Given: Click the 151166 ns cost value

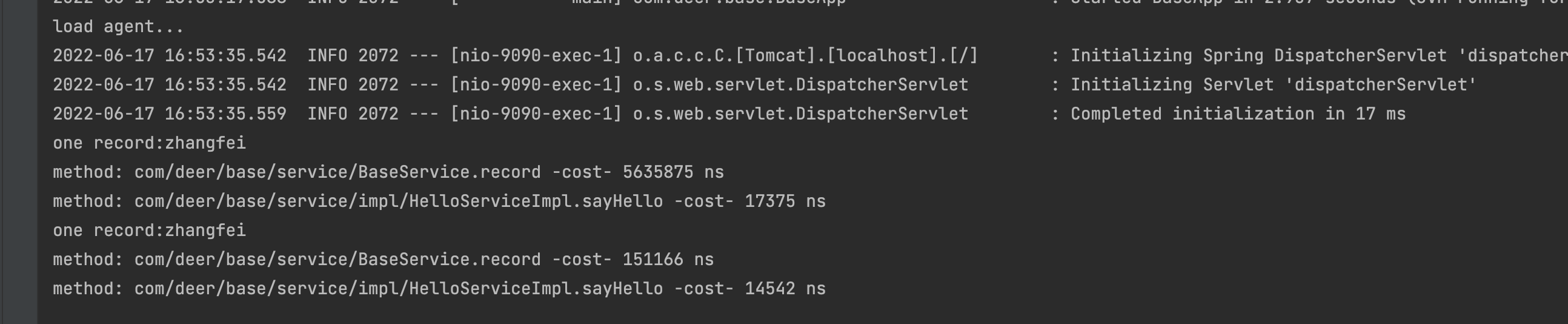Looking at the screenshot, I should [668, 260].
